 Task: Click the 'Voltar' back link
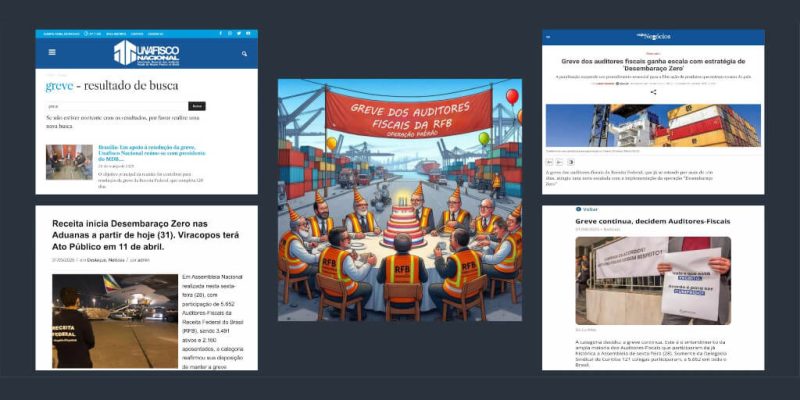point(590,209)
